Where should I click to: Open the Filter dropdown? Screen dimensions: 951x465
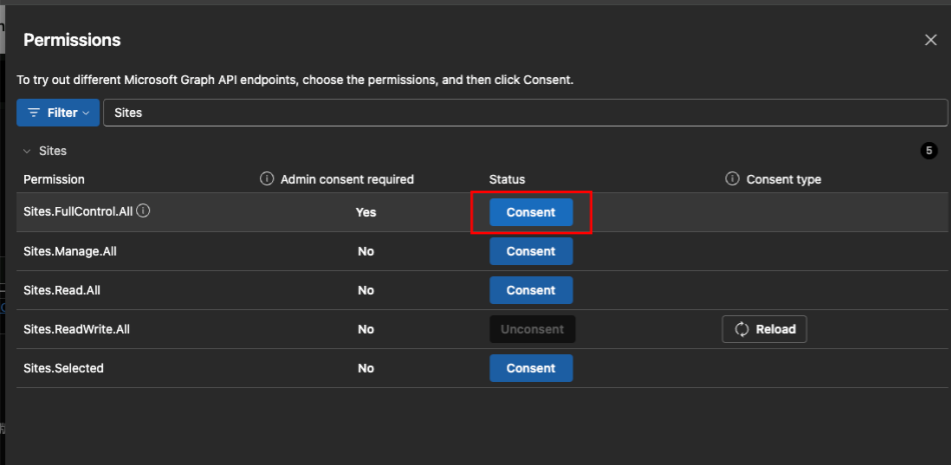click(58, 113)
